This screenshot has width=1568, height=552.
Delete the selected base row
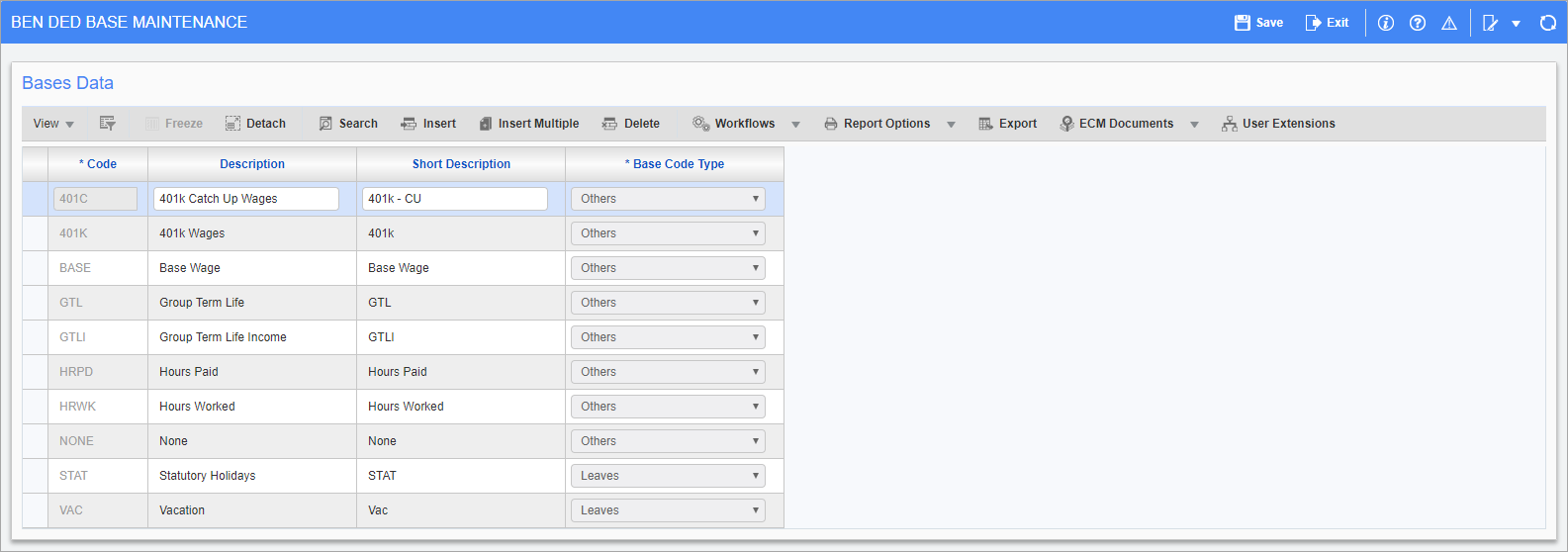(631, 124)
